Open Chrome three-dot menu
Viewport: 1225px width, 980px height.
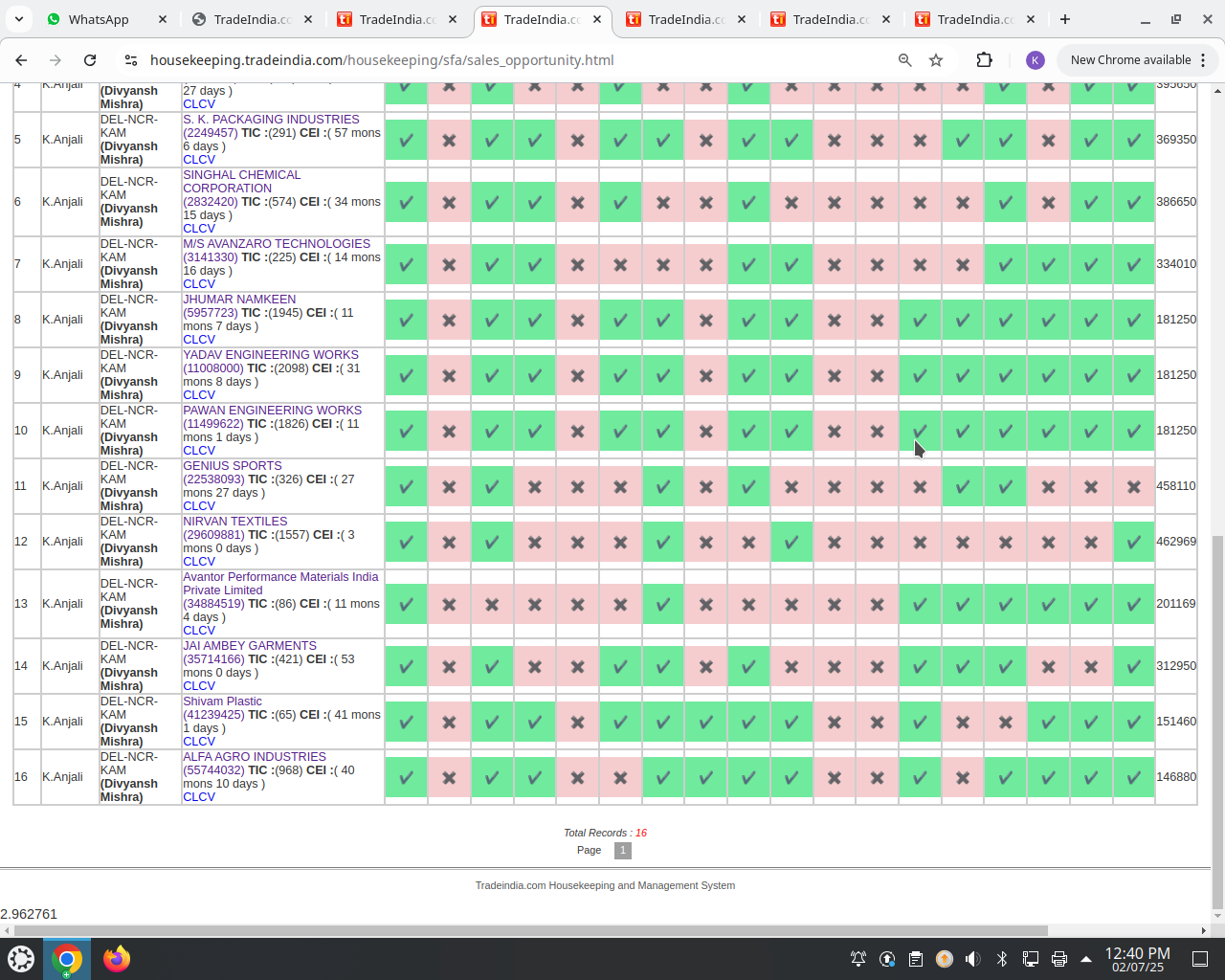pos(1203,59)
